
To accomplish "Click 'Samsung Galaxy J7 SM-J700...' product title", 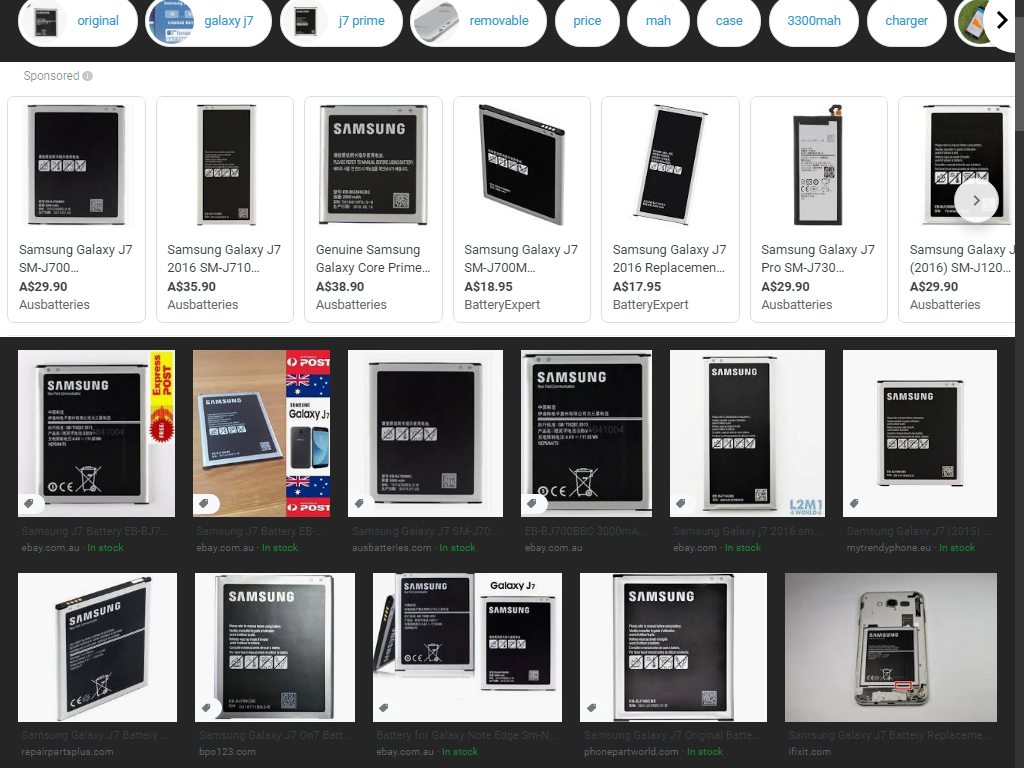I will 76,259.
